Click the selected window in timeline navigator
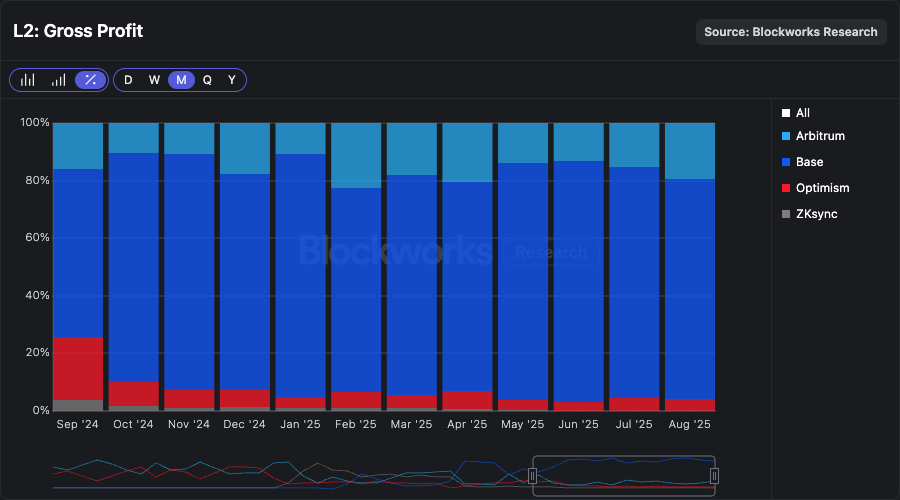Image resolution: width=900 pixels, height=500 pixels. 623,475
